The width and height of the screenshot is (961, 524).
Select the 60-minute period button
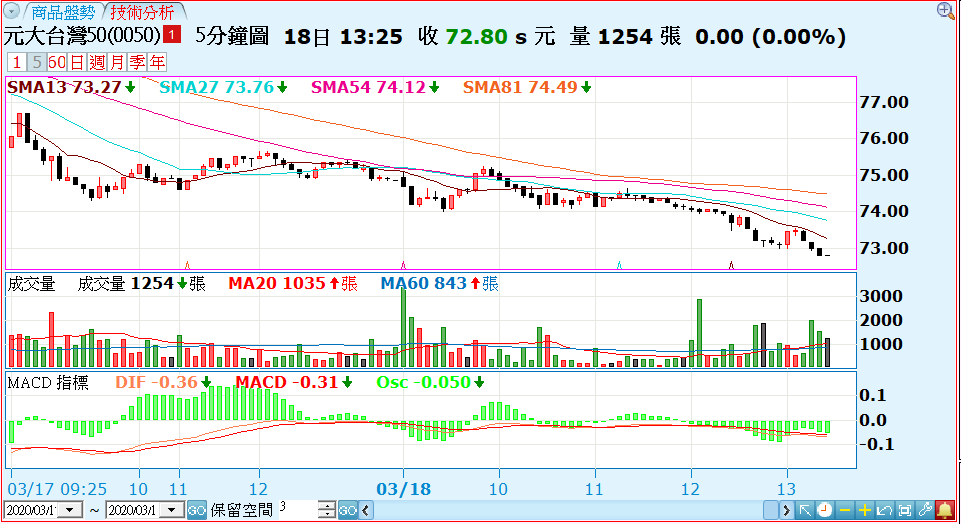(x=56, y=62)
